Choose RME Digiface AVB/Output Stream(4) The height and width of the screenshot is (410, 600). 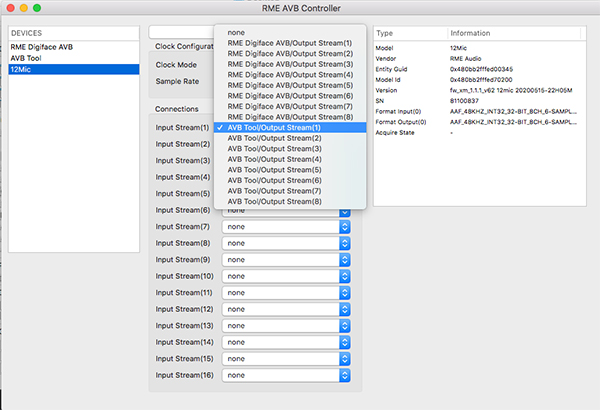(290, 75)
